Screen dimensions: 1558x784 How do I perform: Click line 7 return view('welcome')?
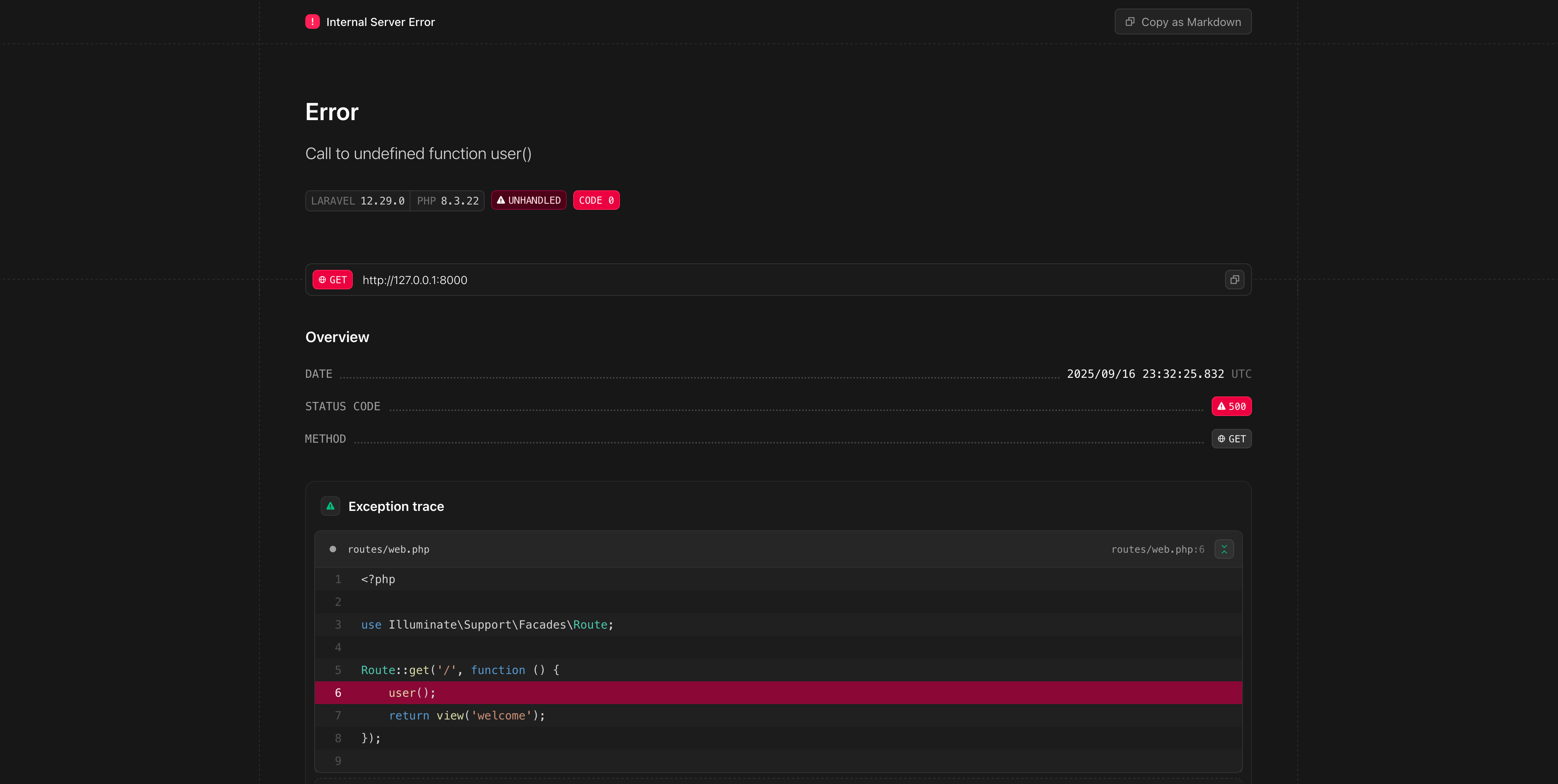[466, 716]
